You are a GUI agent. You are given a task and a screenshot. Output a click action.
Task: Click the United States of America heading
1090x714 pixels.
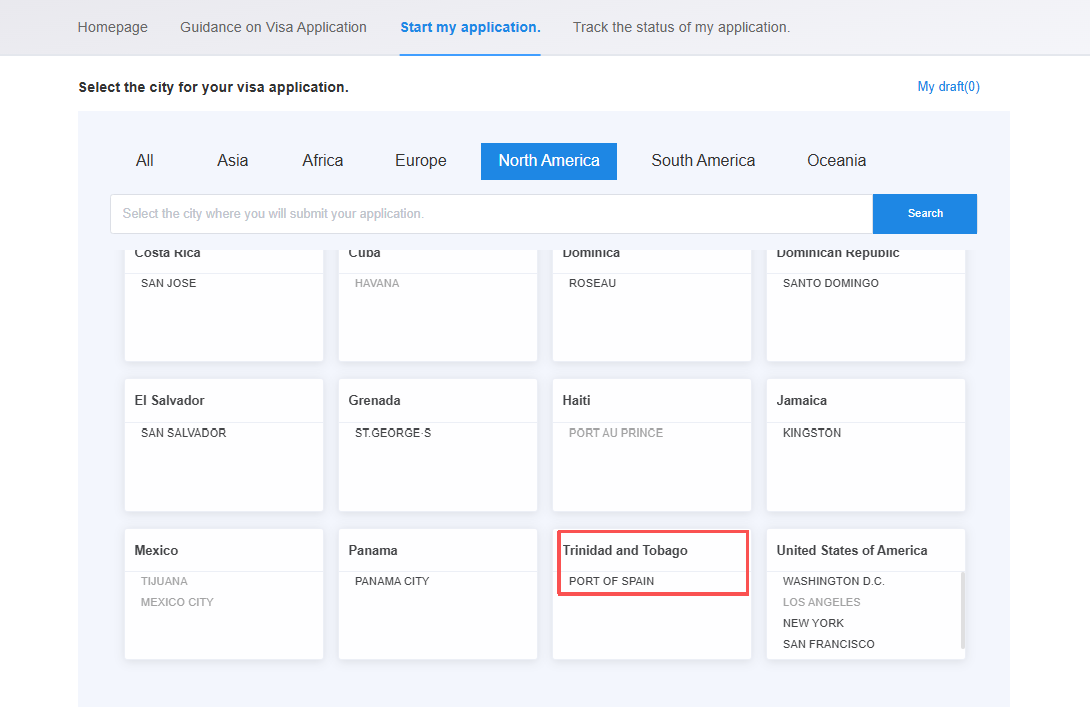tap(852, 551)
